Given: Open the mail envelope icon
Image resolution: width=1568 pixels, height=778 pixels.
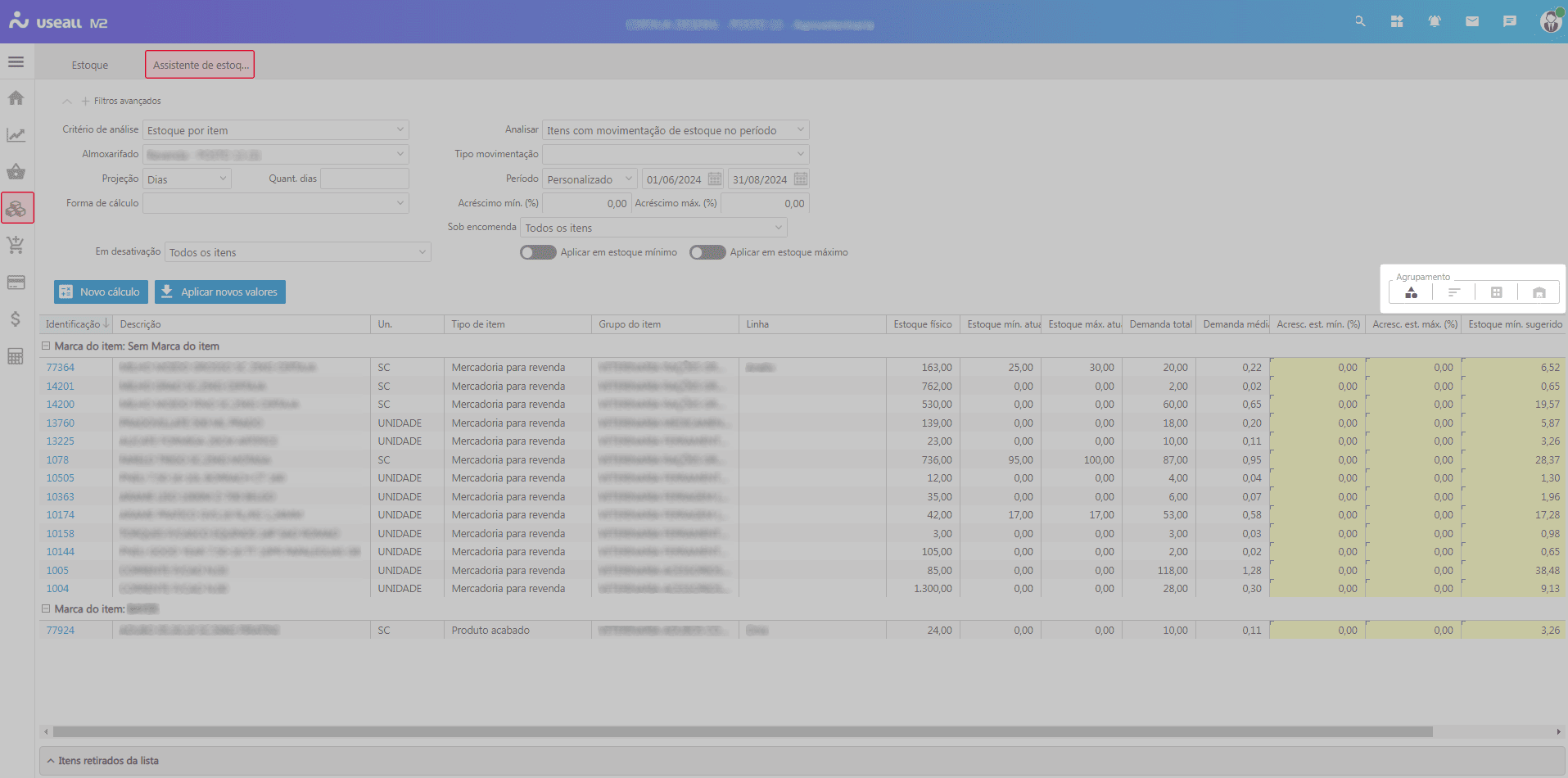Looking at the screenshot, I should click(1472, 21).
